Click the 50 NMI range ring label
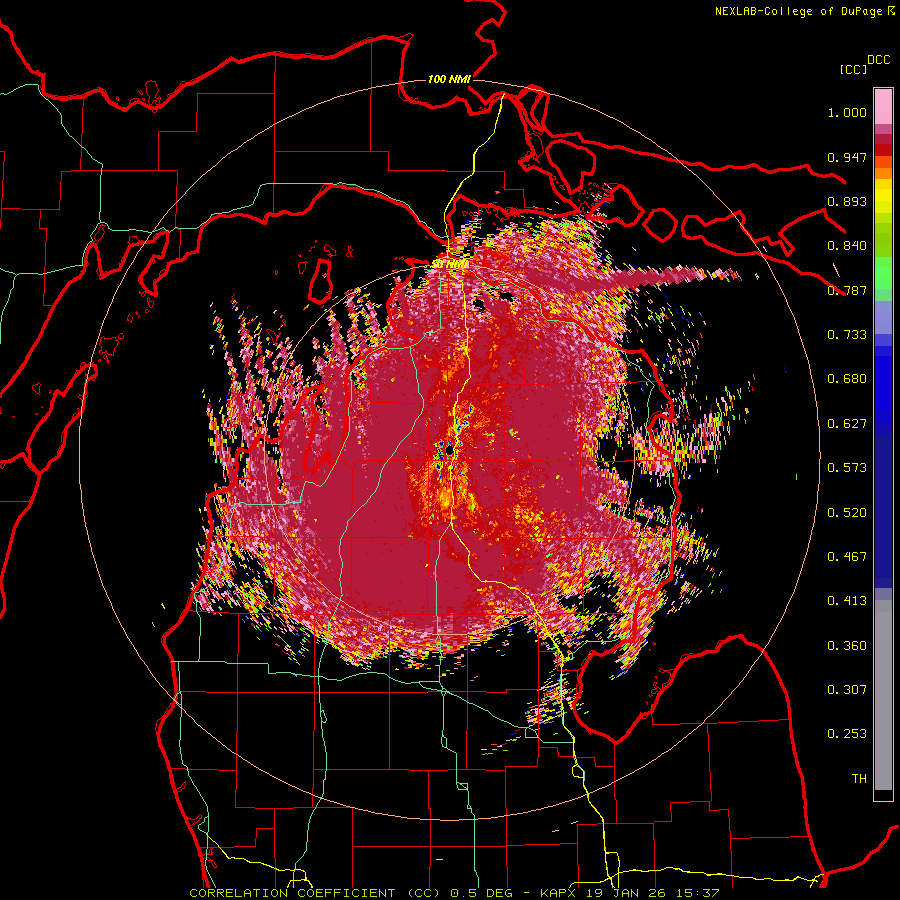900x900 pixels. 449,265
